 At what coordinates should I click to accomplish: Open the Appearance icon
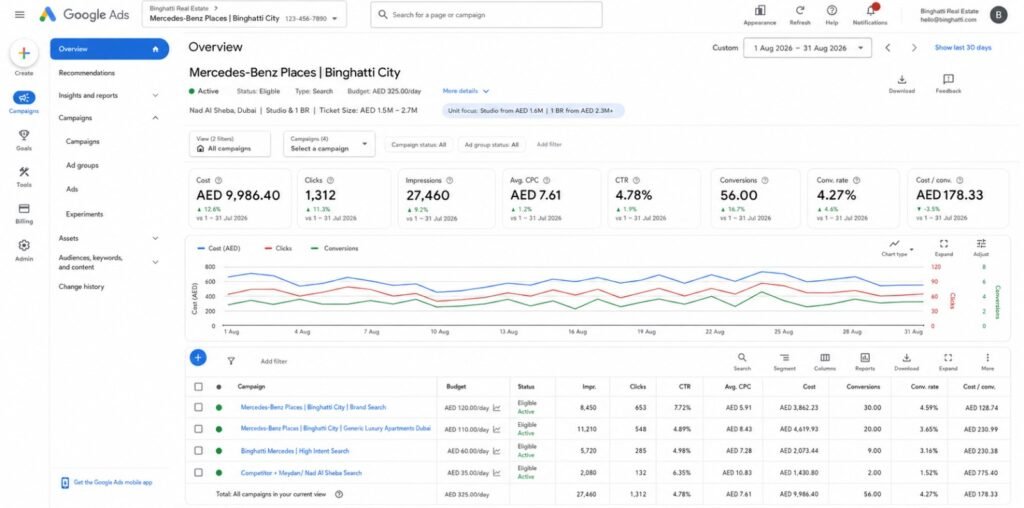[x=760, y=10]
